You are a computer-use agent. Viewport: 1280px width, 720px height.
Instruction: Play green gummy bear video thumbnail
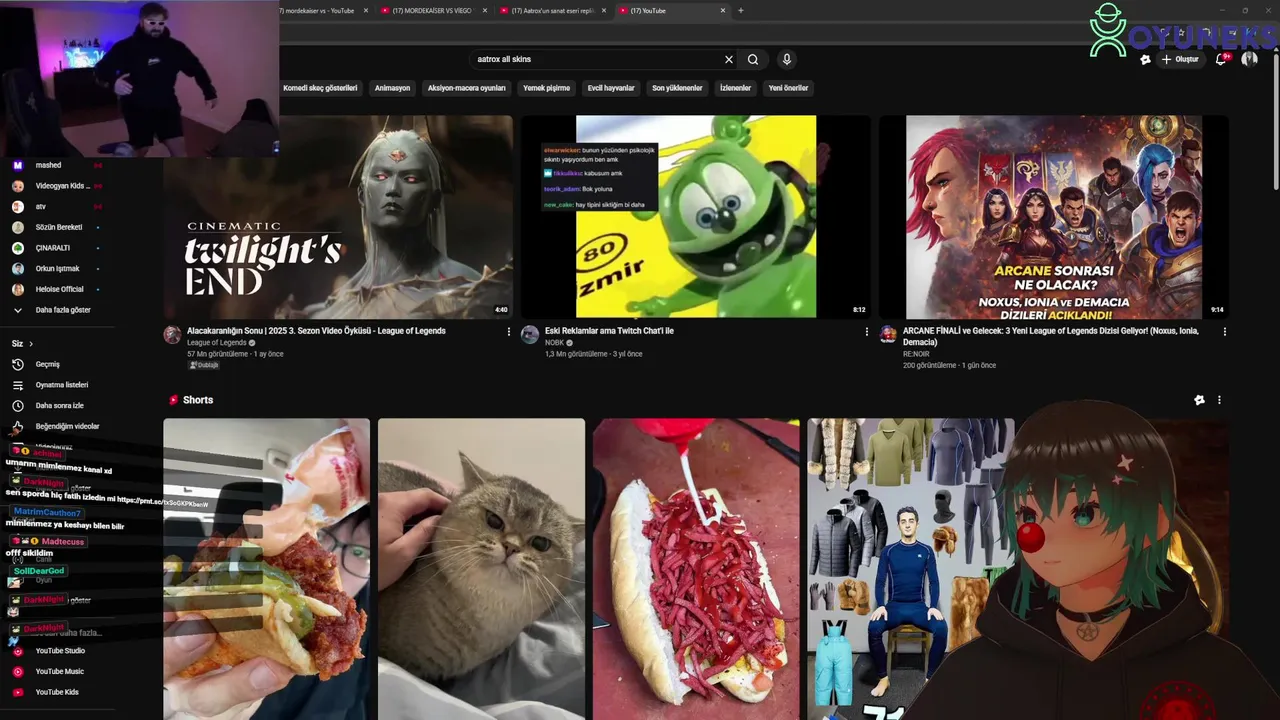(x=696, y=217)
